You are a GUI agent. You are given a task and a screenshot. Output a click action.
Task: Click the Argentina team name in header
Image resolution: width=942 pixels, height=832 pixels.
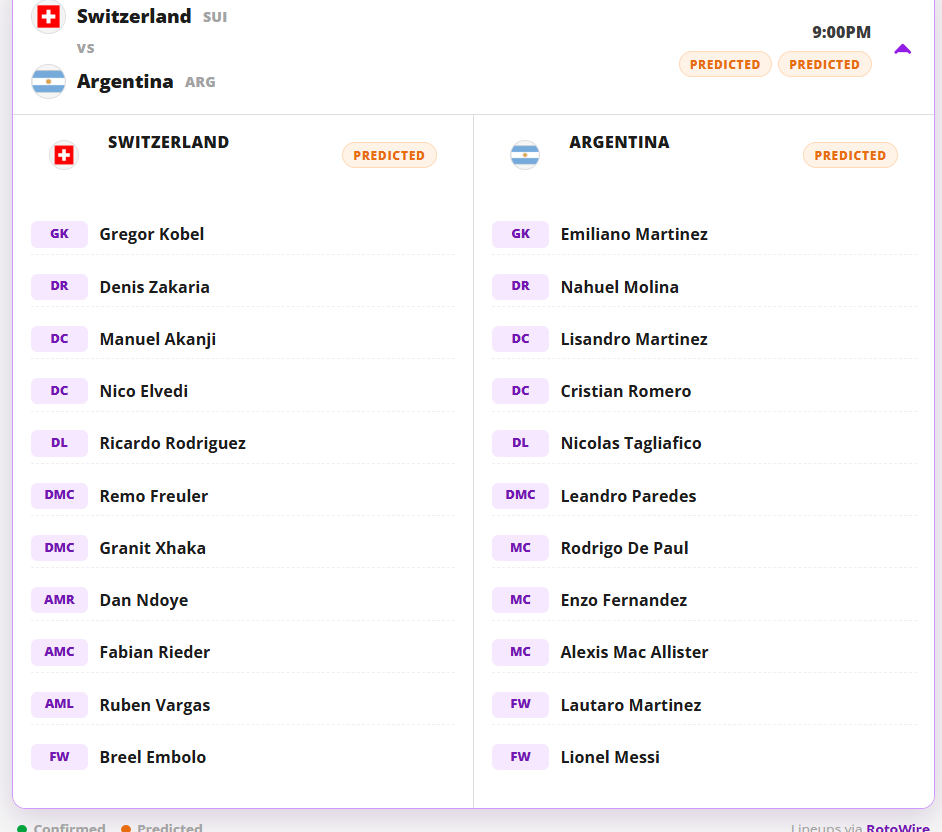125,81
